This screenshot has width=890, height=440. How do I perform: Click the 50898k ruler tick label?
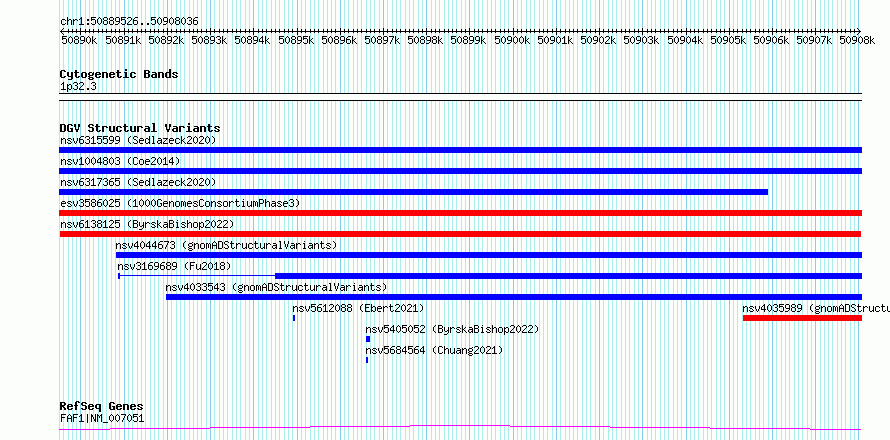[x=425, y=40]
